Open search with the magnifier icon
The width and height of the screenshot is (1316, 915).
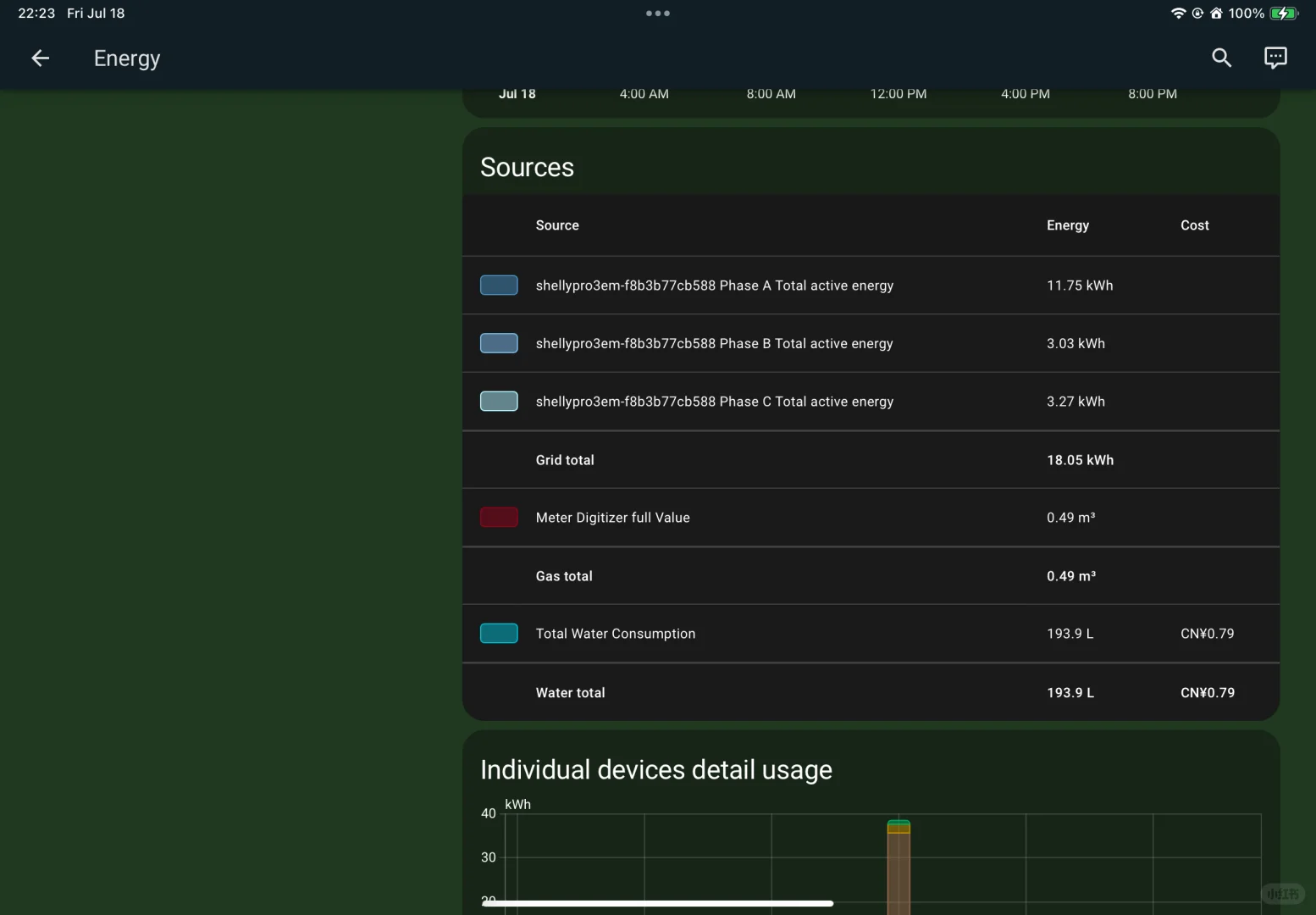pyautogui.click(x=1221, y=58)
